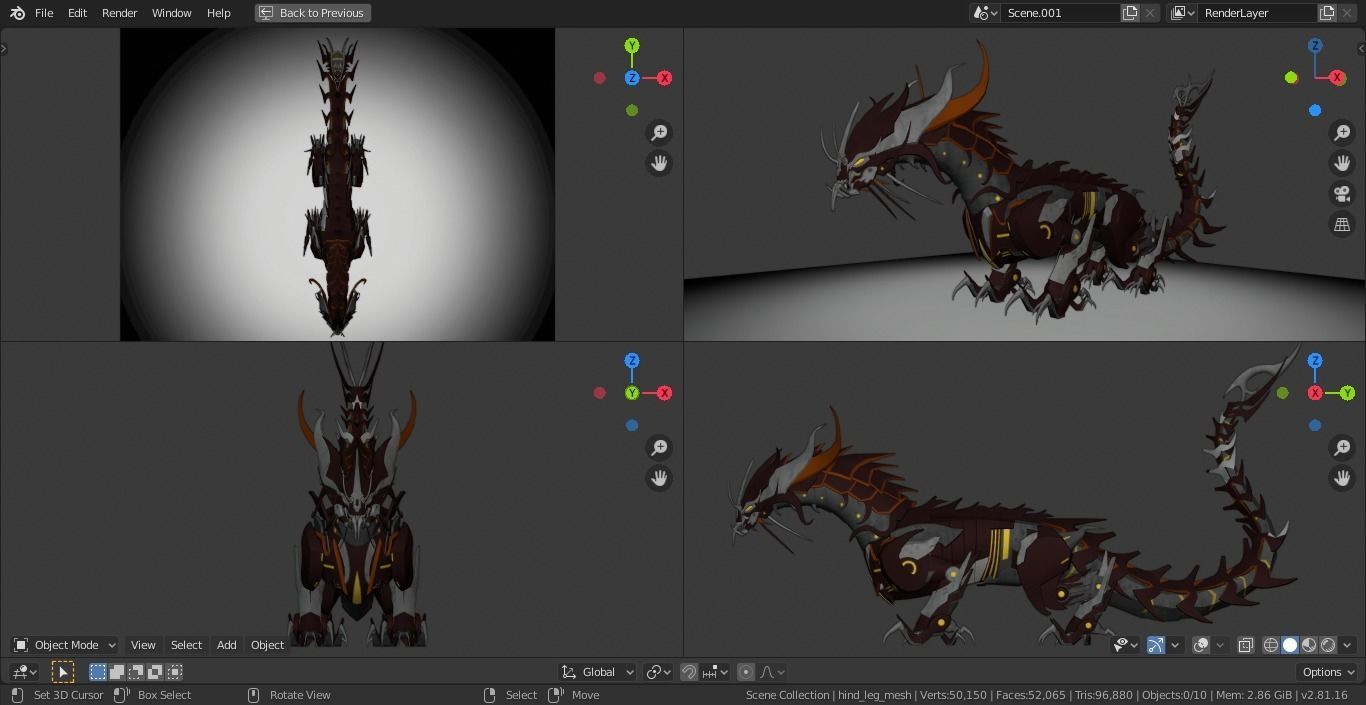Toggle X-ray display
Screen dimensions: 1366x705
click(x=1246, y=645)
